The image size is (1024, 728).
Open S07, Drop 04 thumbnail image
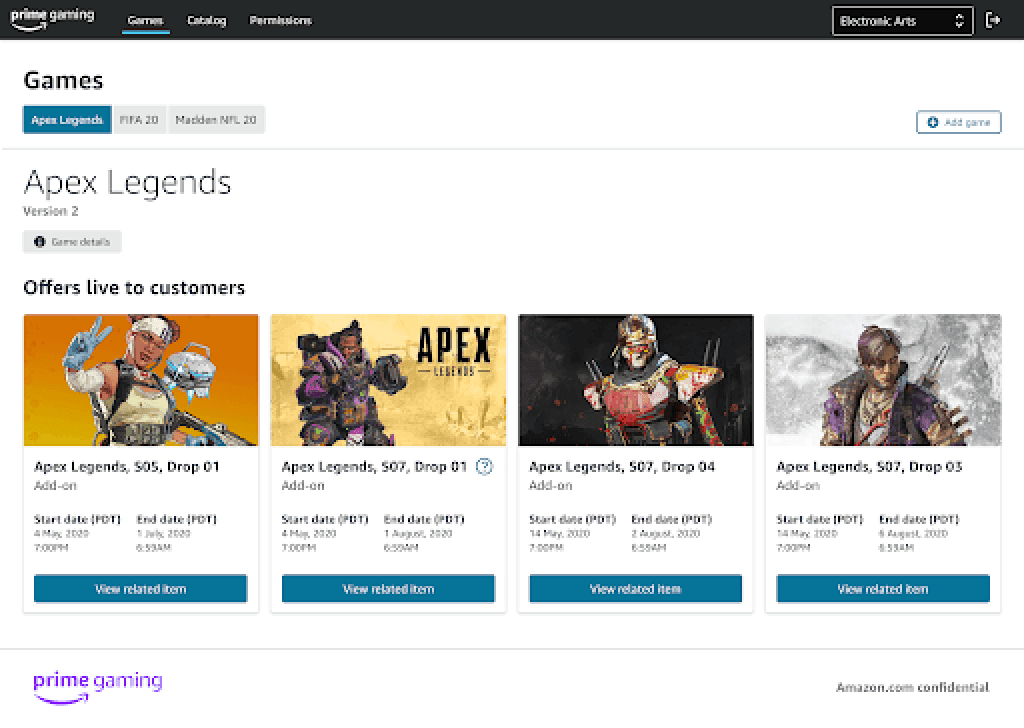point(635,380)
